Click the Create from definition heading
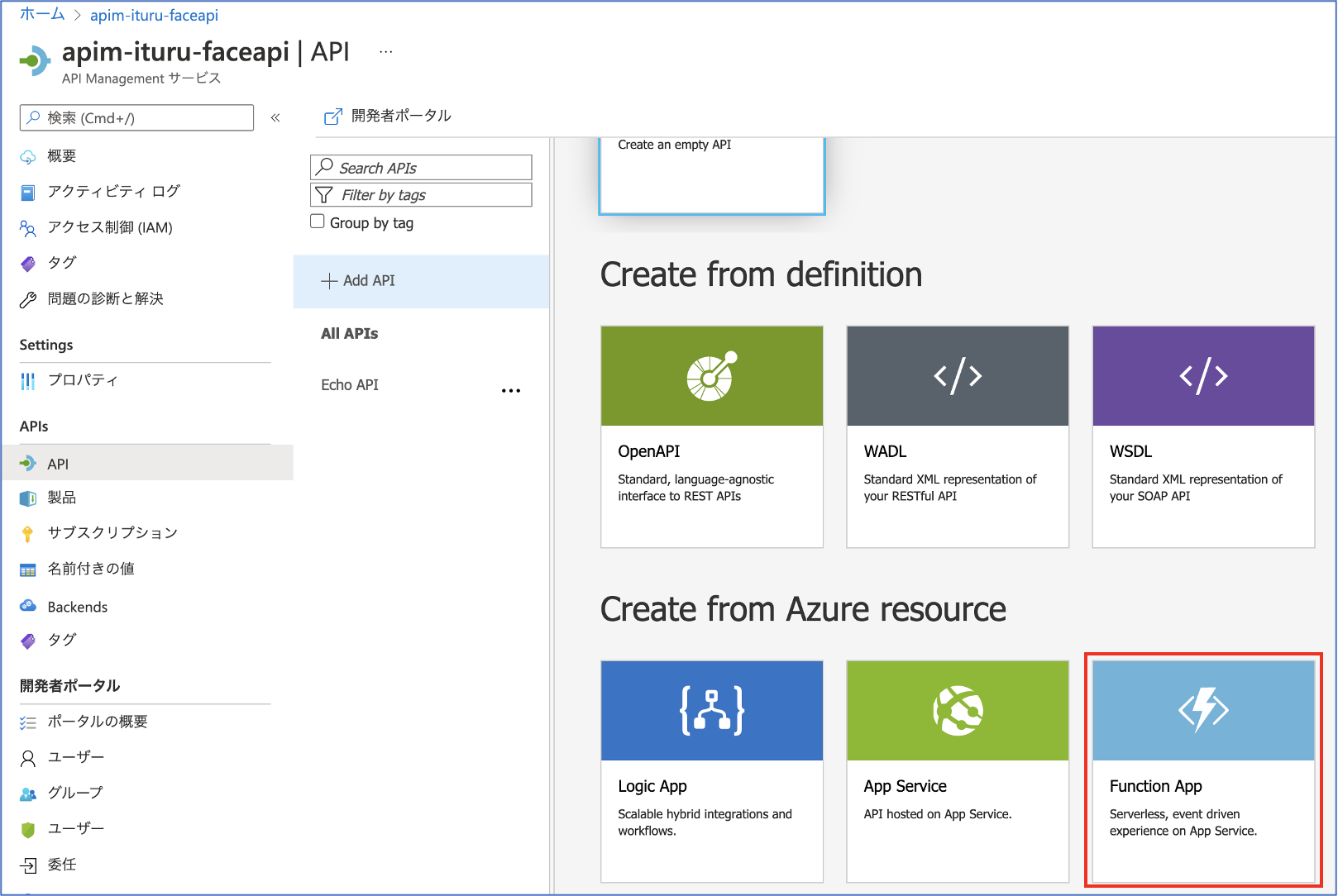This screenshot has height=896, width=1338. click(x=762, y=274)
